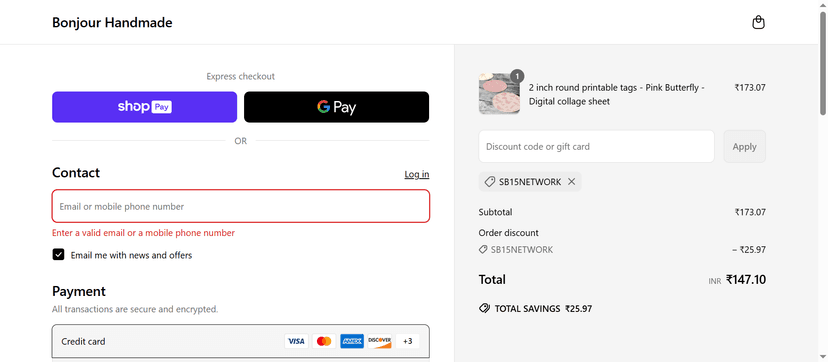Click the Log in link
This screenshot has height=362, width=828.
pos(417,174)
